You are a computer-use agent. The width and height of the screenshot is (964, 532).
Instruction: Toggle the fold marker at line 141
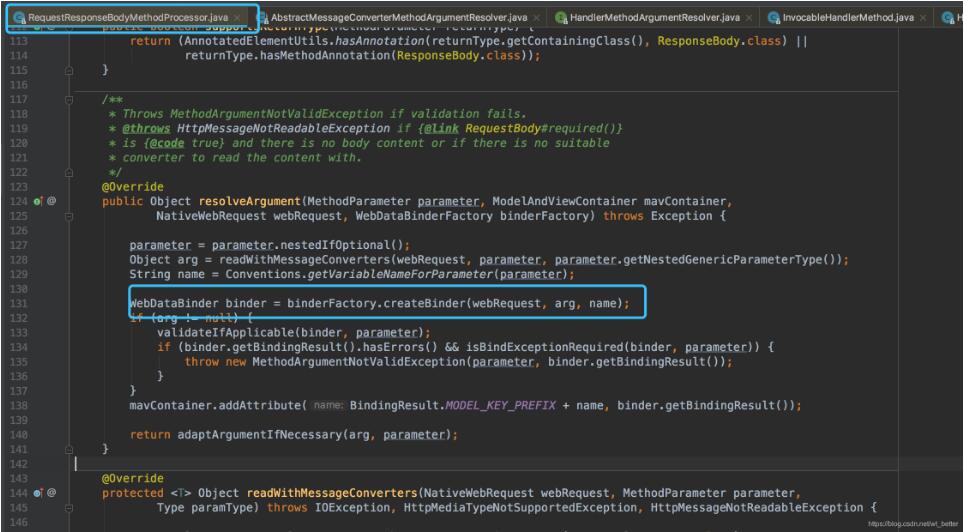69,450
